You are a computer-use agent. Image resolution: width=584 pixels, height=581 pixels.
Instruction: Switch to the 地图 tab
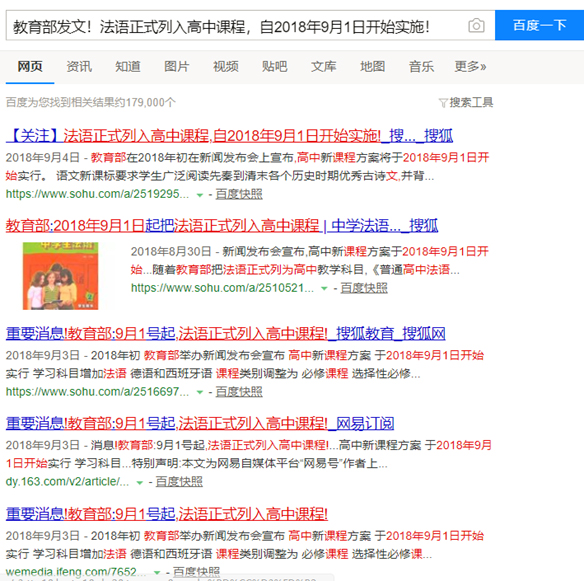pos(372,67)
